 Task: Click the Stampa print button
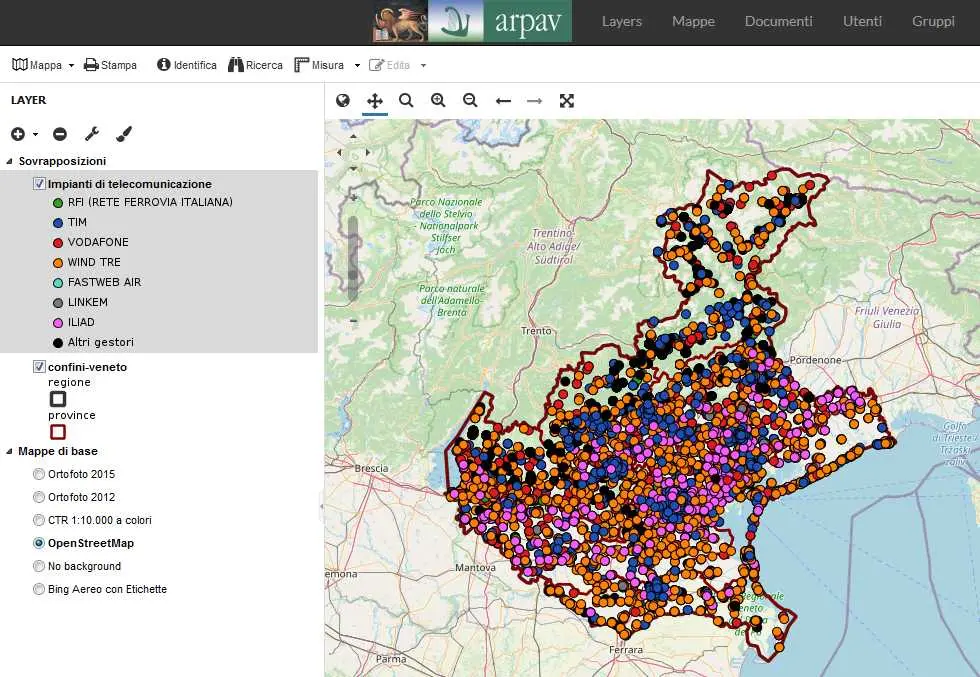coord(110,65)
